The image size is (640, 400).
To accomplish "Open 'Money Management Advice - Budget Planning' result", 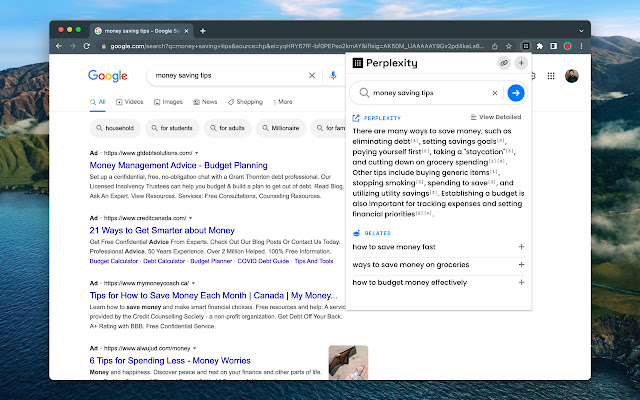I will pyautogui.click(x=178, y=165).
